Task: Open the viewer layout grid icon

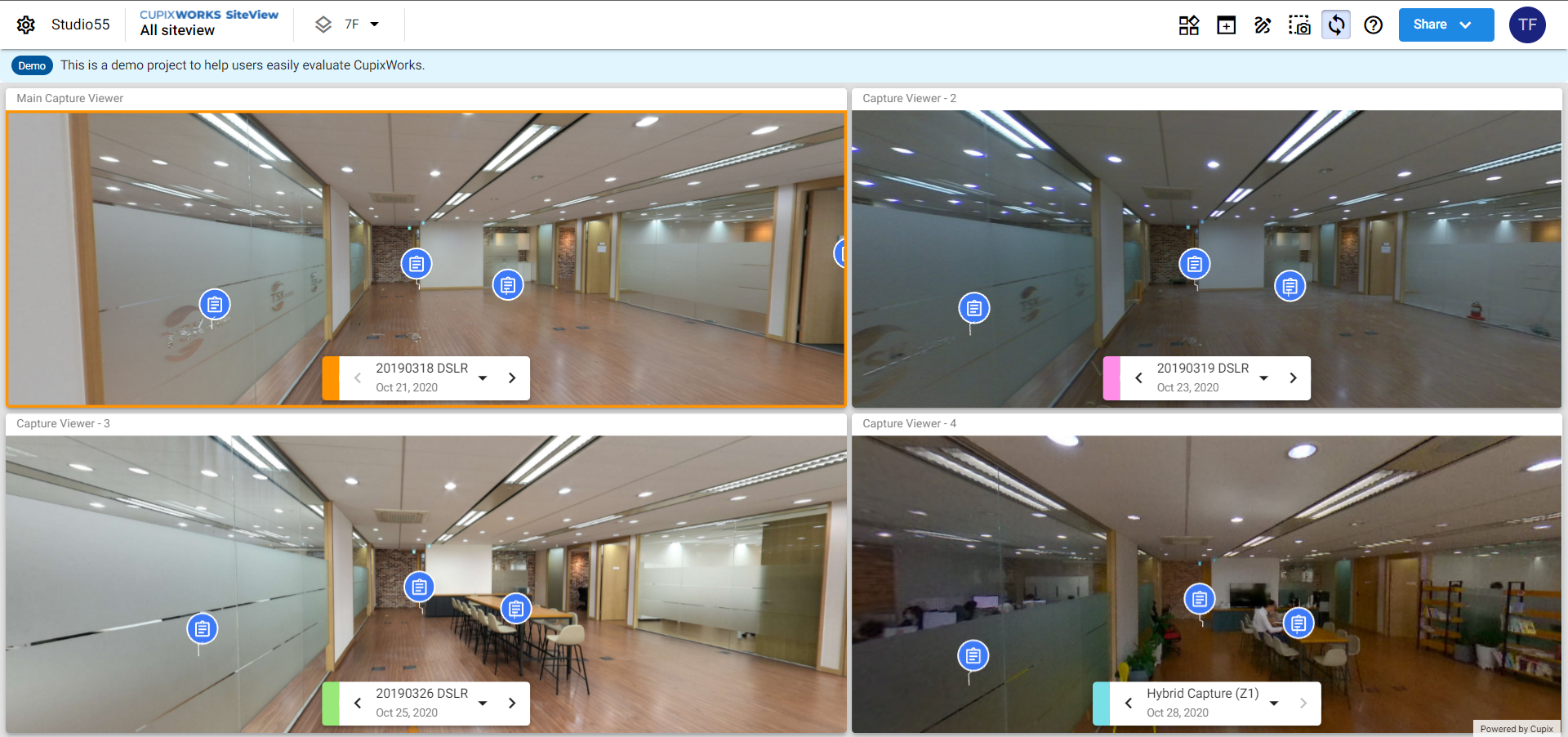Action: [x=1189, y=25]
